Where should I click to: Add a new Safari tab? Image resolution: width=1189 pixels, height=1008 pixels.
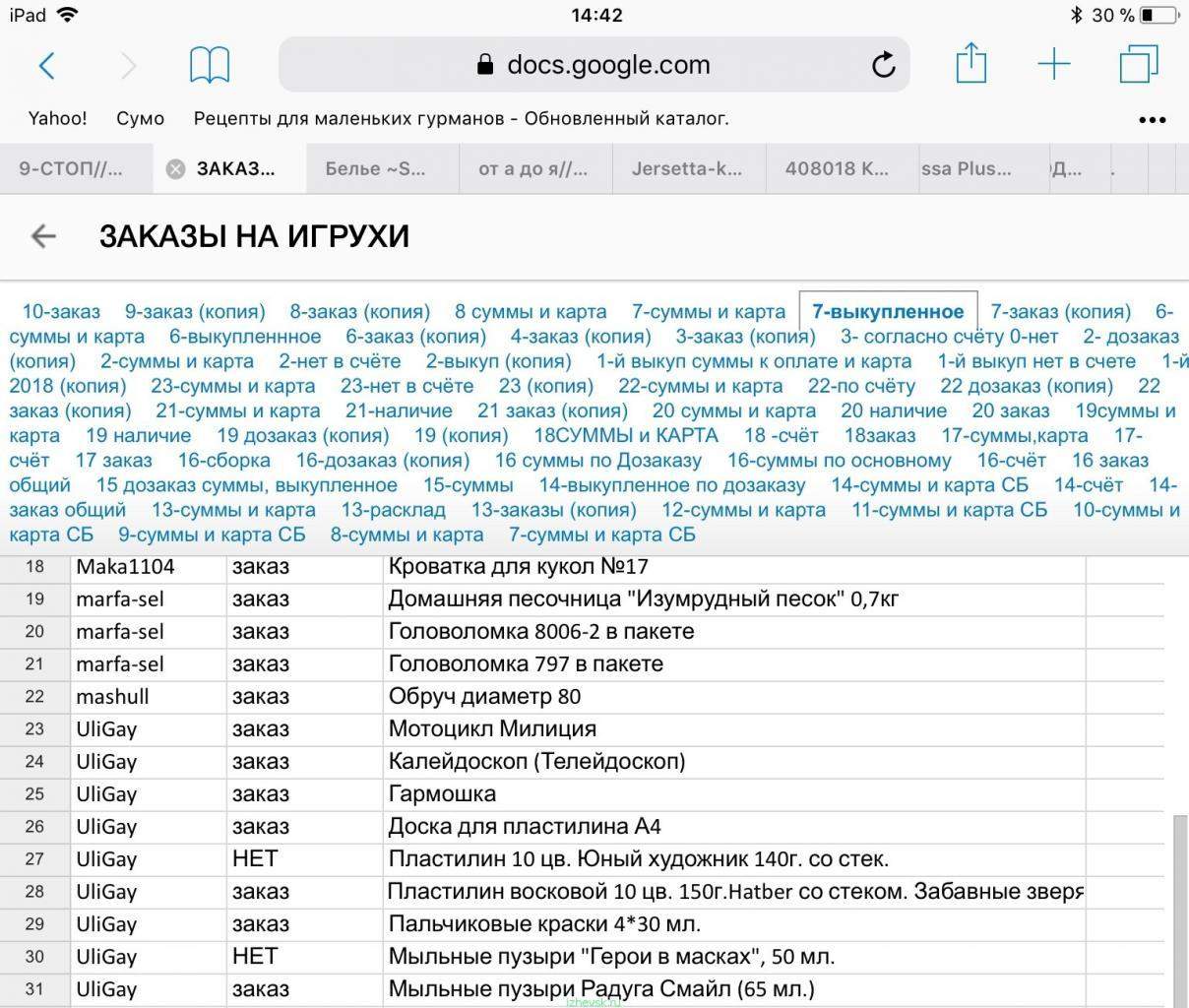tap(1054, 65)
